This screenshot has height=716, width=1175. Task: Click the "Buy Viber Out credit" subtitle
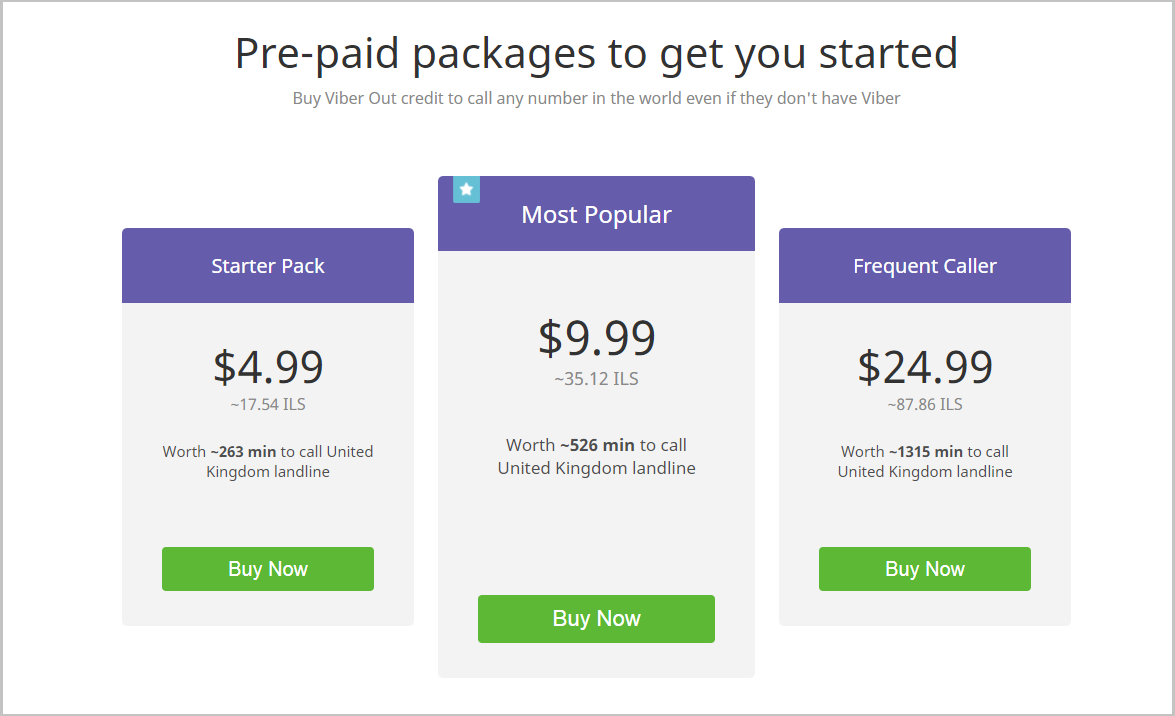(x=596, y=98)
